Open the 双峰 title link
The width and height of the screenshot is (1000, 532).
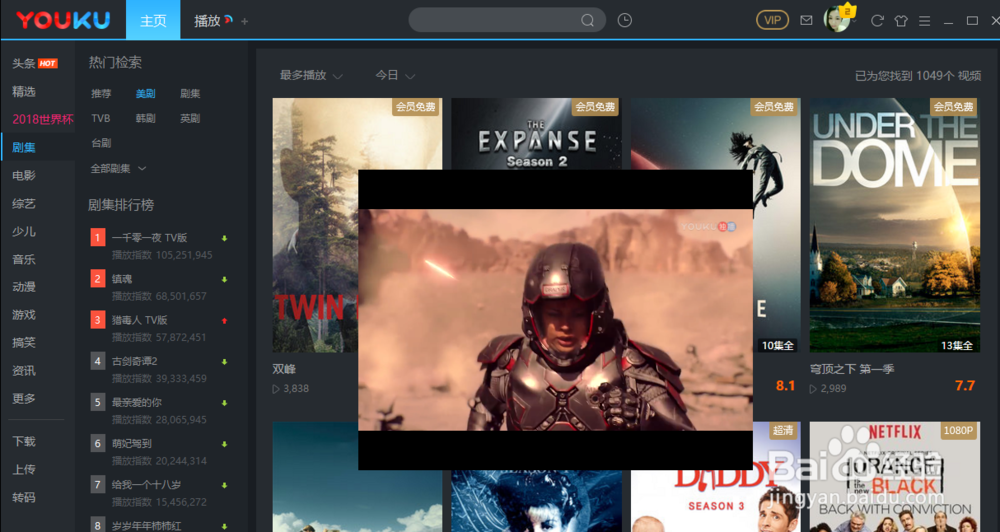(284, 369)
